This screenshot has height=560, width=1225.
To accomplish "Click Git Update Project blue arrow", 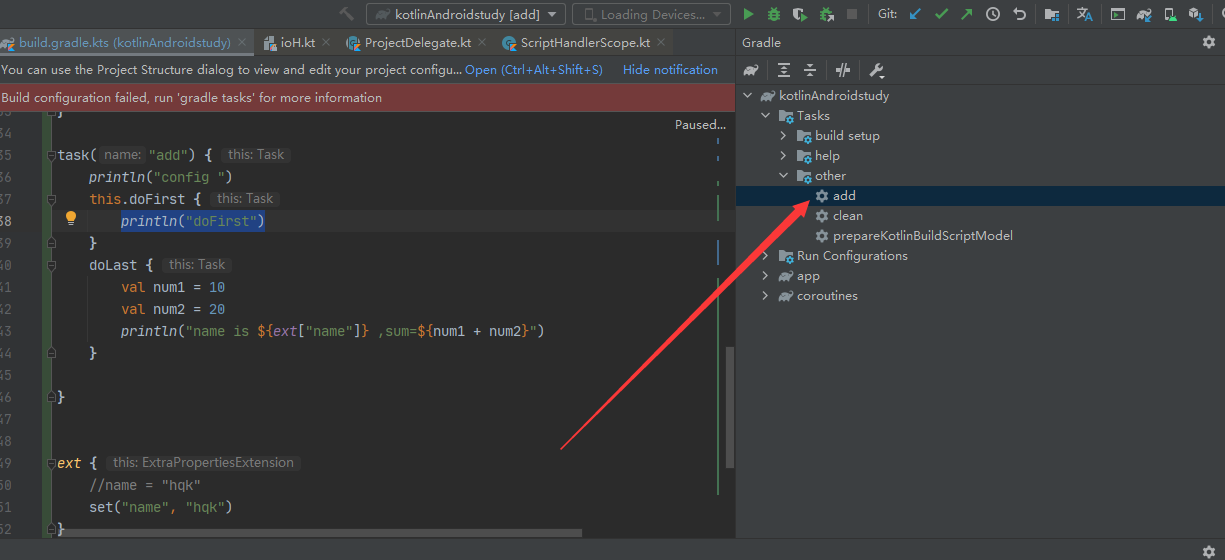I will pos(915,14).
